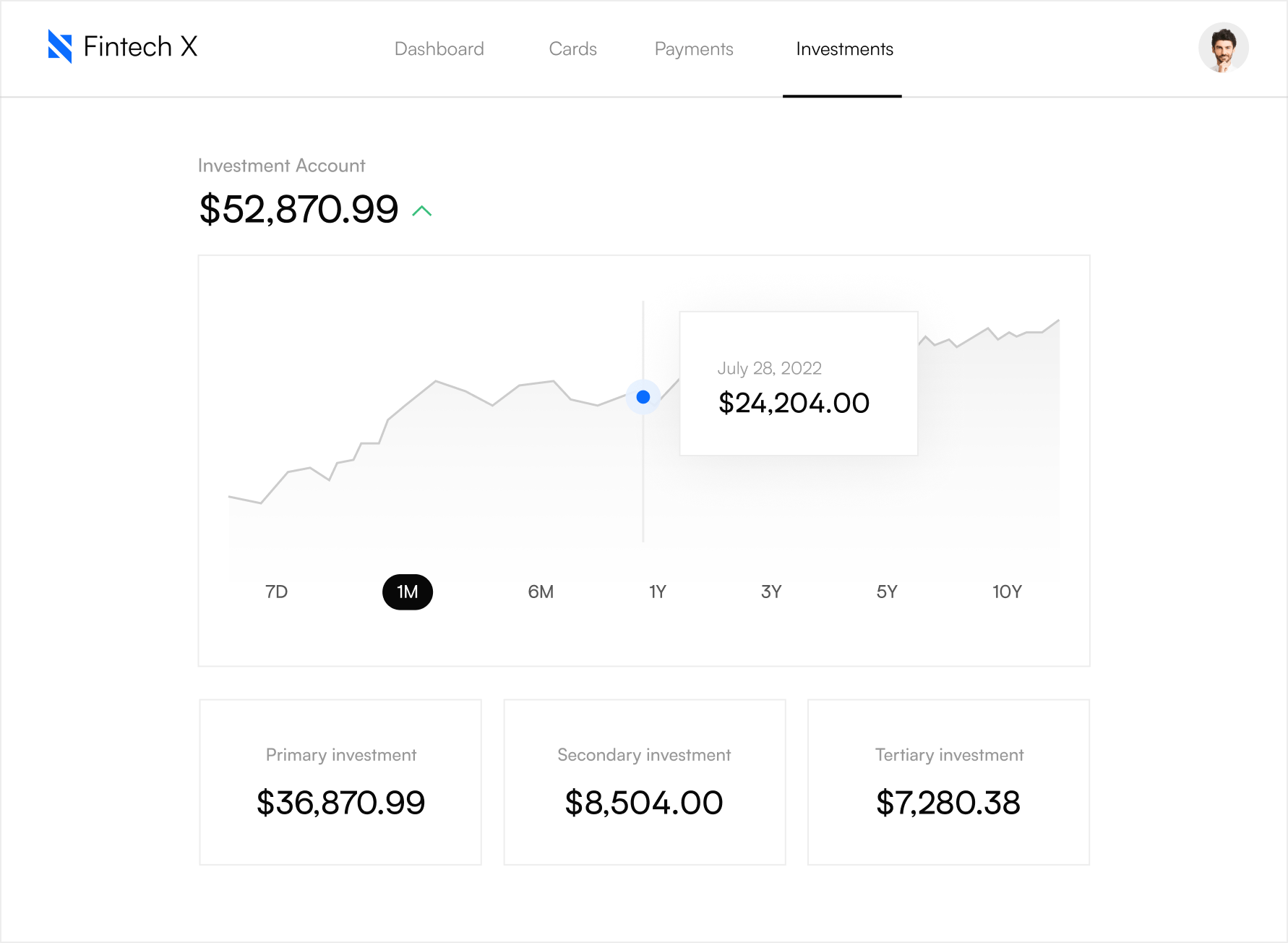Select the 10Y historical view
This screenshot has width=1288, height=943.
tap(1007, 592)
